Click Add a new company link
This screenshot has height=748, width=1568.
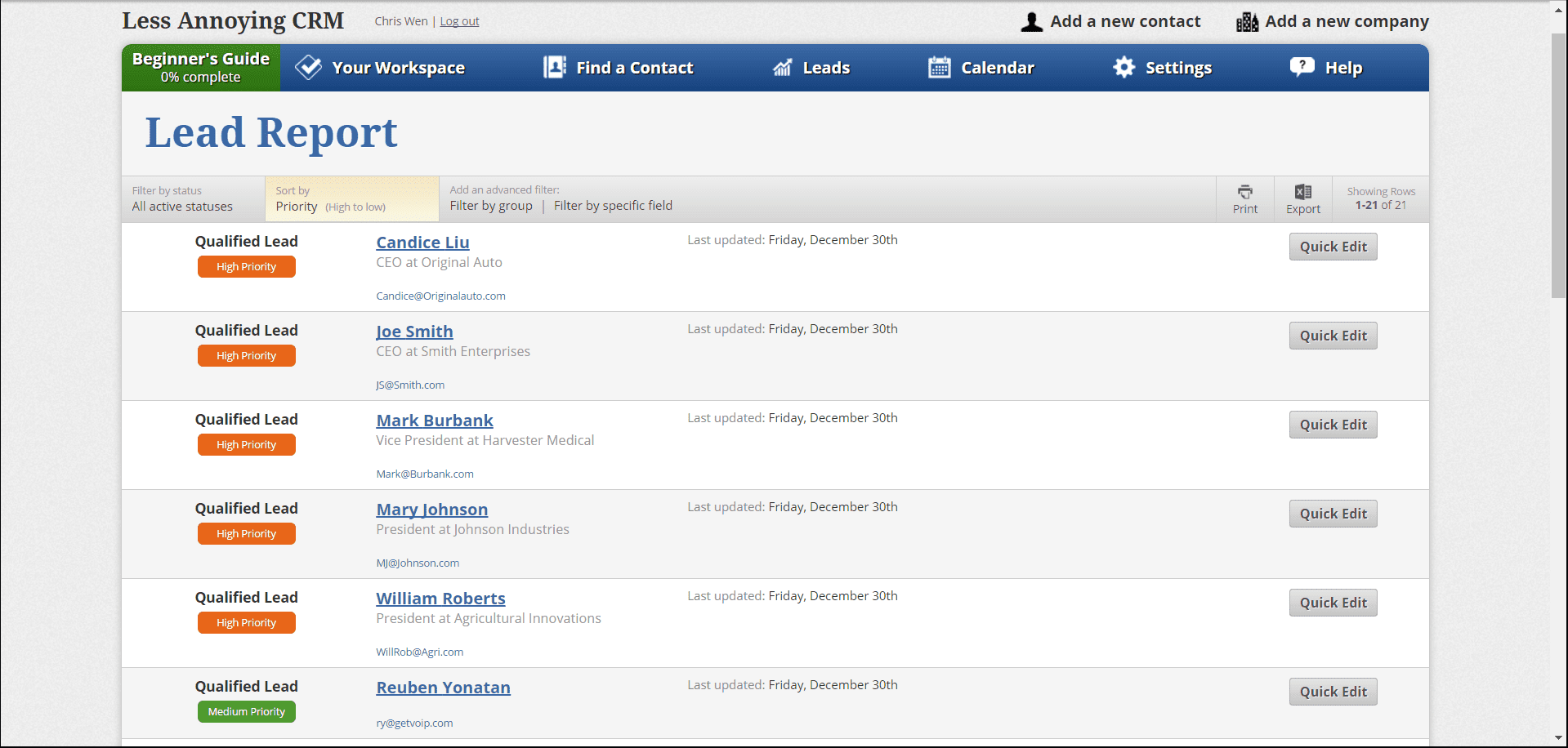(1347, 22)
